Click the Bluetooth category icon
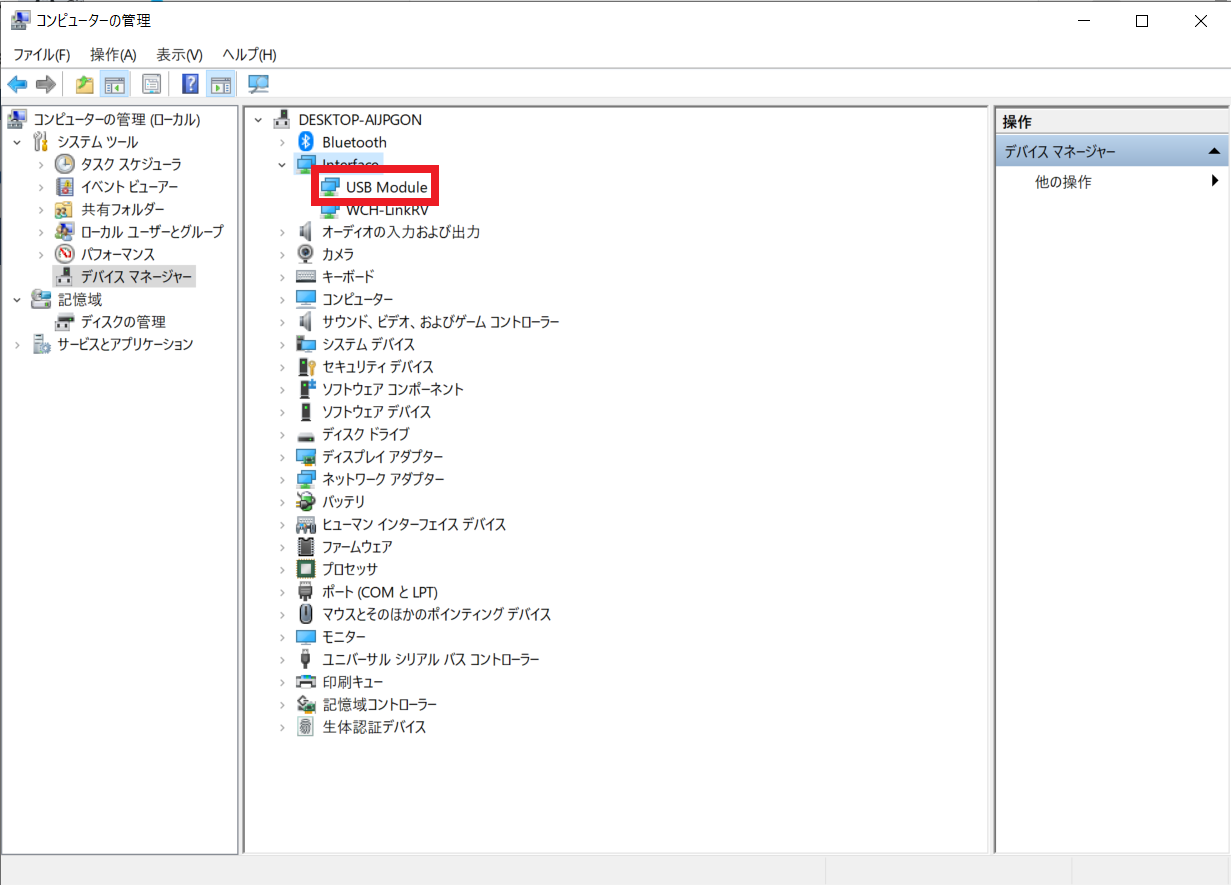This screenshot has width=1231, height=885. point(307,142)
